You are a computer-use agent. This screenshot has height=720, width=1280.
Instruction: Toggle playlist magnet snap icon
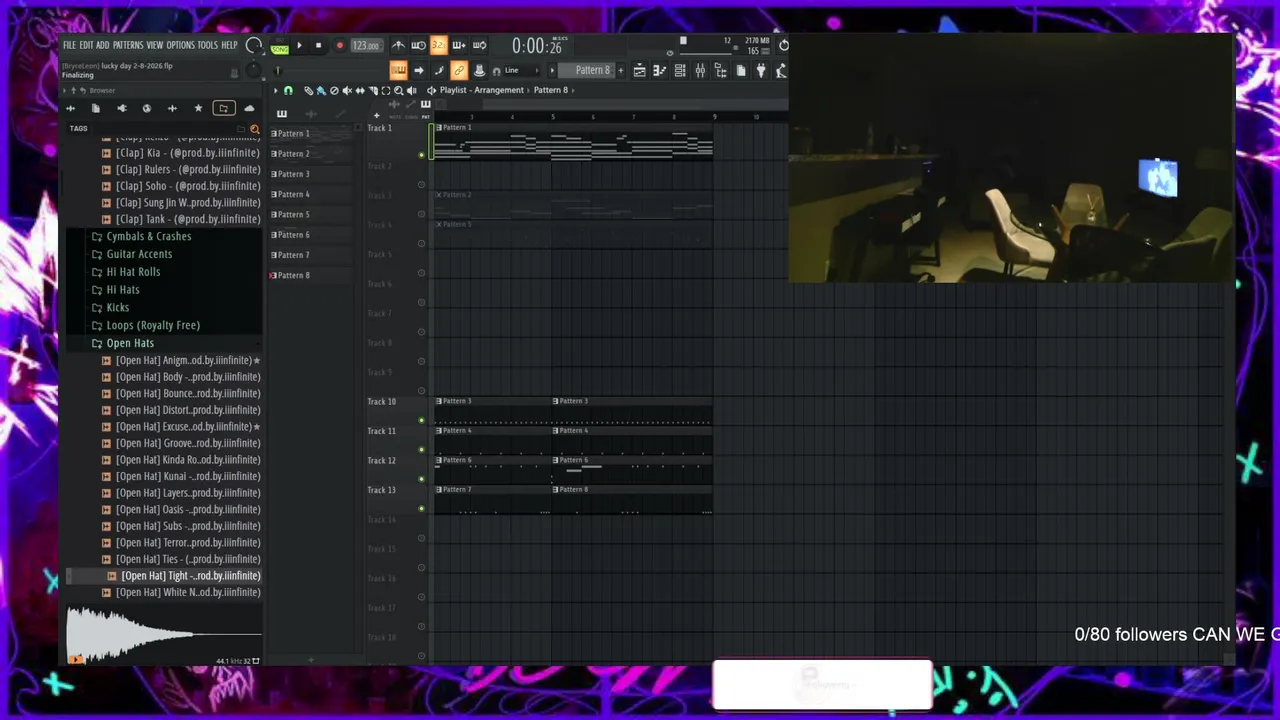288,90
